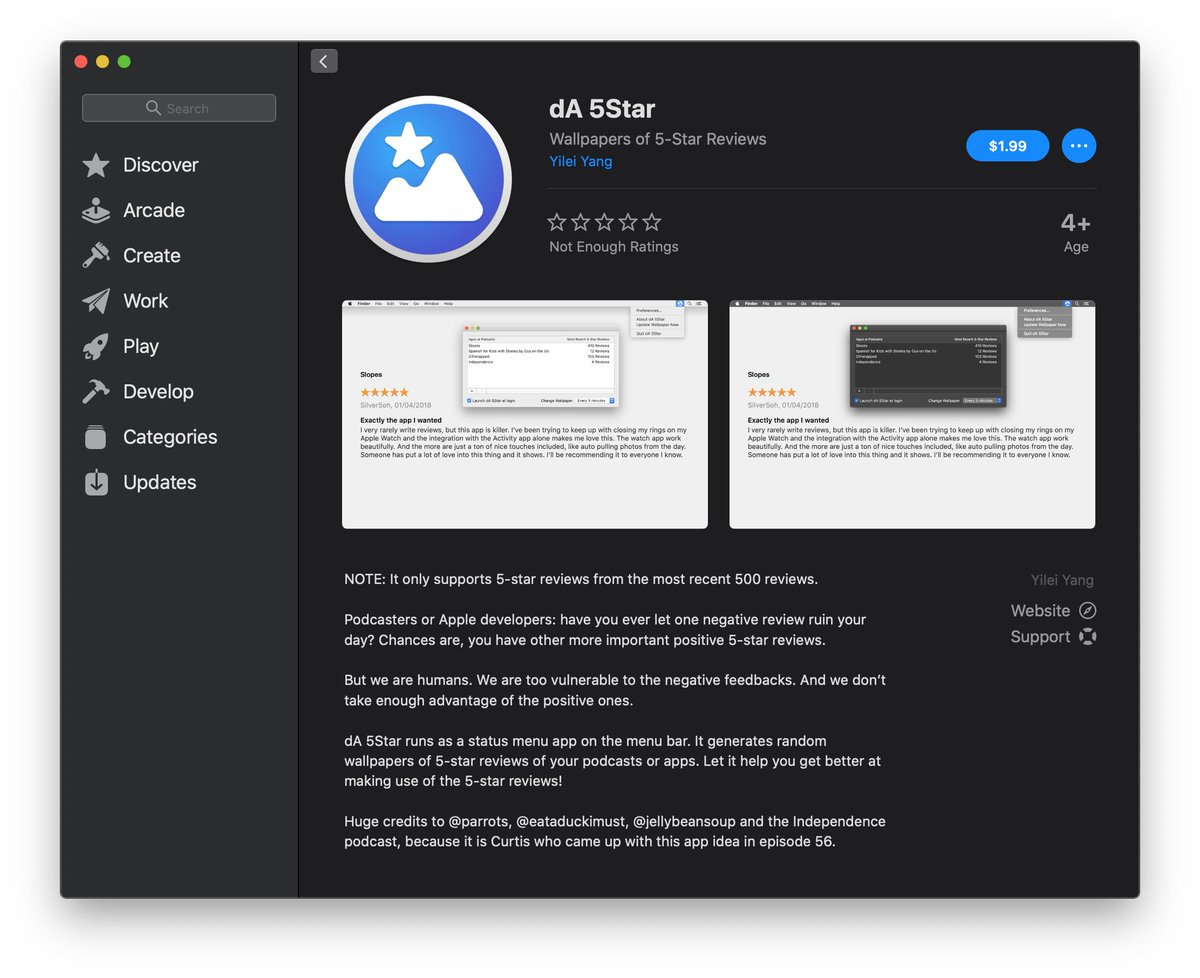This screenshot has width=1200, height=978.
Task: Go back using the chevron button
Action: 324,61
